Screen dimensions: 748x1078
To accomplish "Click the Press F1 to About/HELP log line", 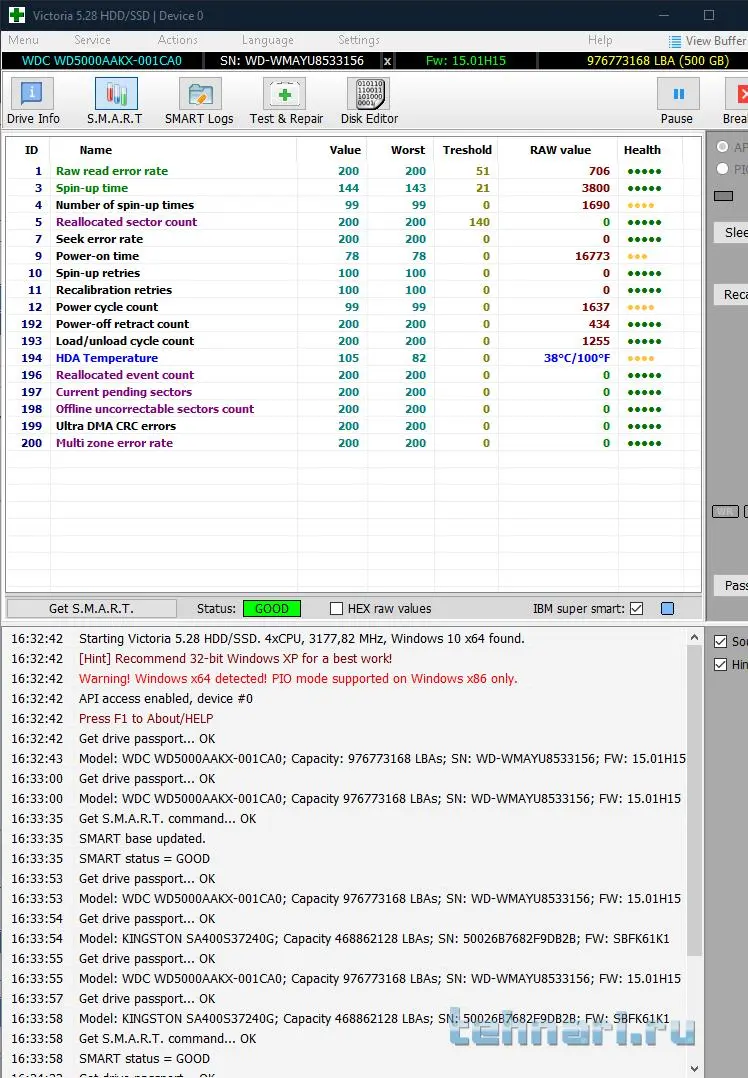I will pos(146,718).
